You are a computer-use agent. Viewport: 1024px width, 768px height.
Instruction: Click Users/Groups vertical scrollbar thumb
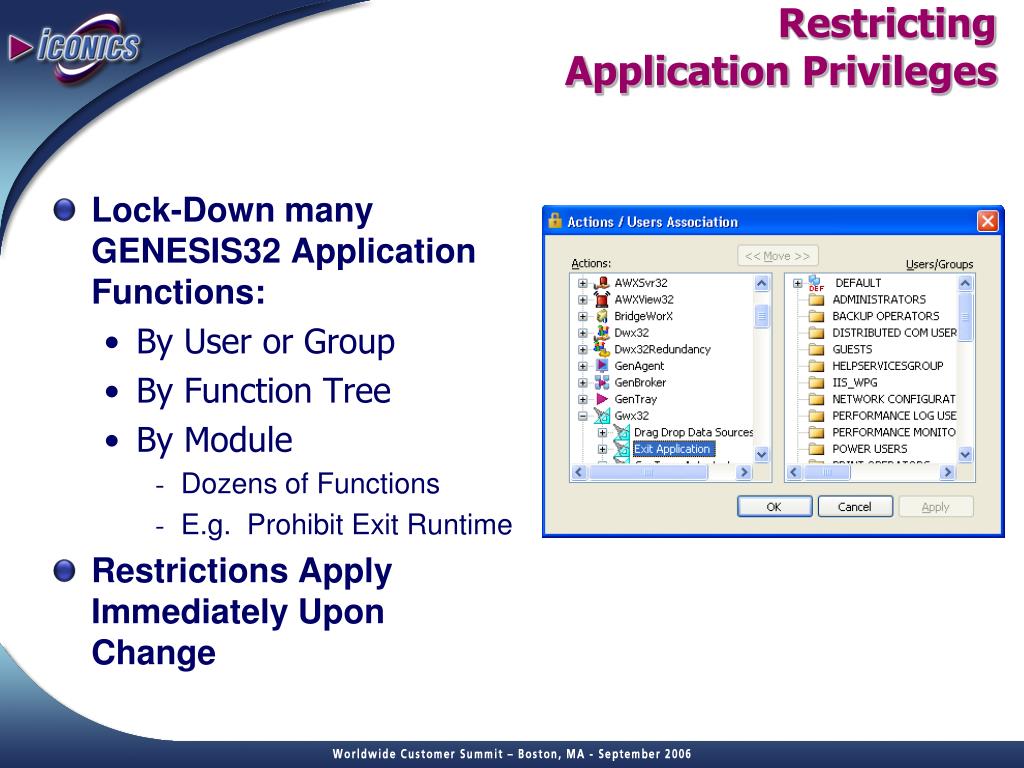(x=965, y=316)
